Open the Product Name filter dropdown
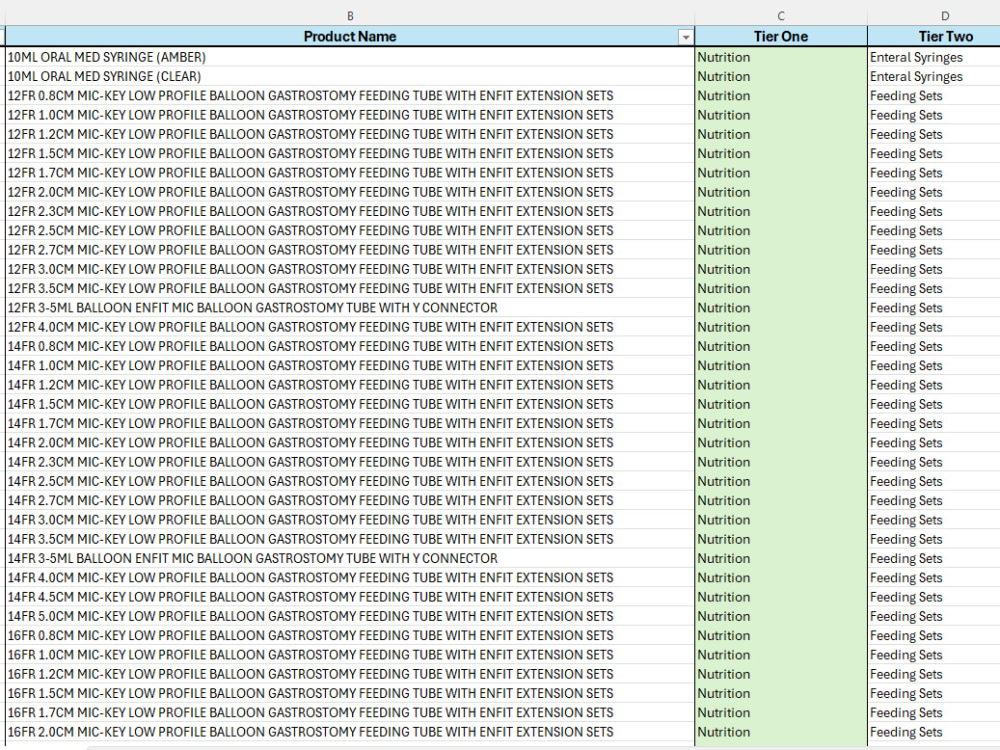This screenshot has height=750, width=1000. [x=686, y=38]
